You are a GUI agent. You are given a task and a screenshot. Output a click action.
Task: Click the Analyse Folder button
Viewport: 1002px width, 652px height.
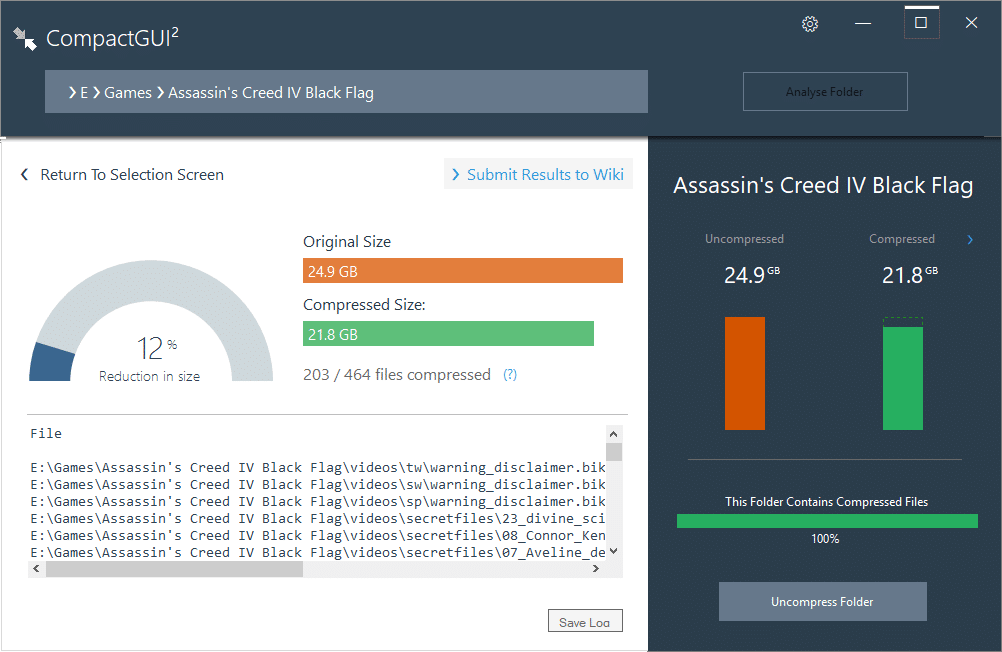pyautogui.click(x=824, y=91)
